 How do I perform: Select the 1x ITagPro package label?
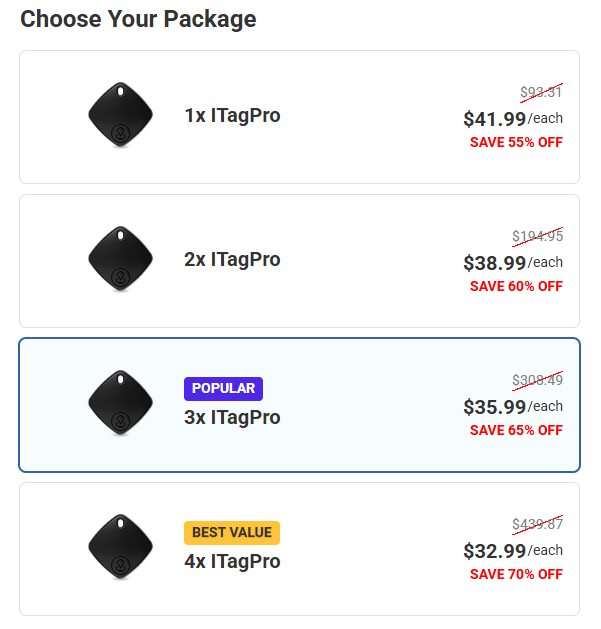pyautogui.click(x=232, y=116)
